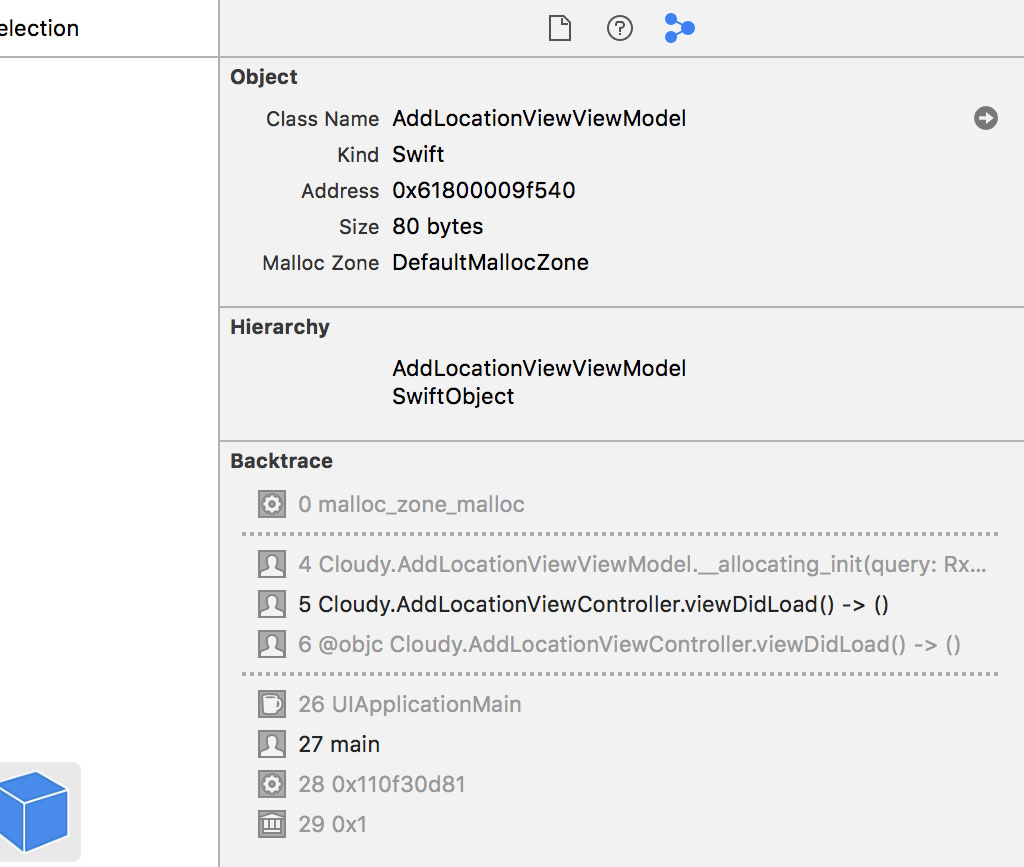Expand collapsed frames below @objc viewDidLoad
The image size is (1024, 867).
tap(620, 674)
